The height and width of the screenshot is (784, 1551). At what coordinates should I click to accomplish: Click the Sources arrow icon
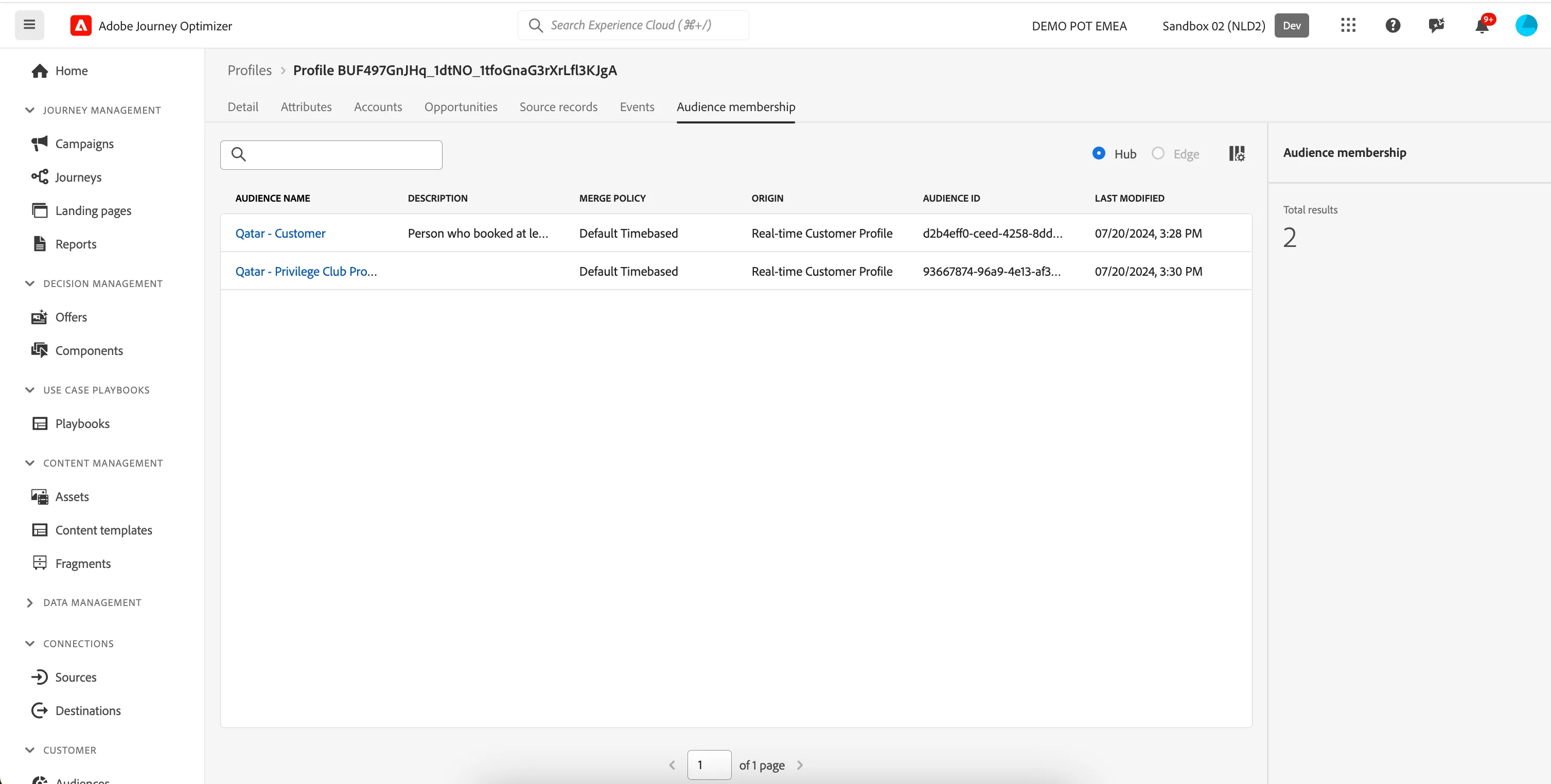(40, 677)
